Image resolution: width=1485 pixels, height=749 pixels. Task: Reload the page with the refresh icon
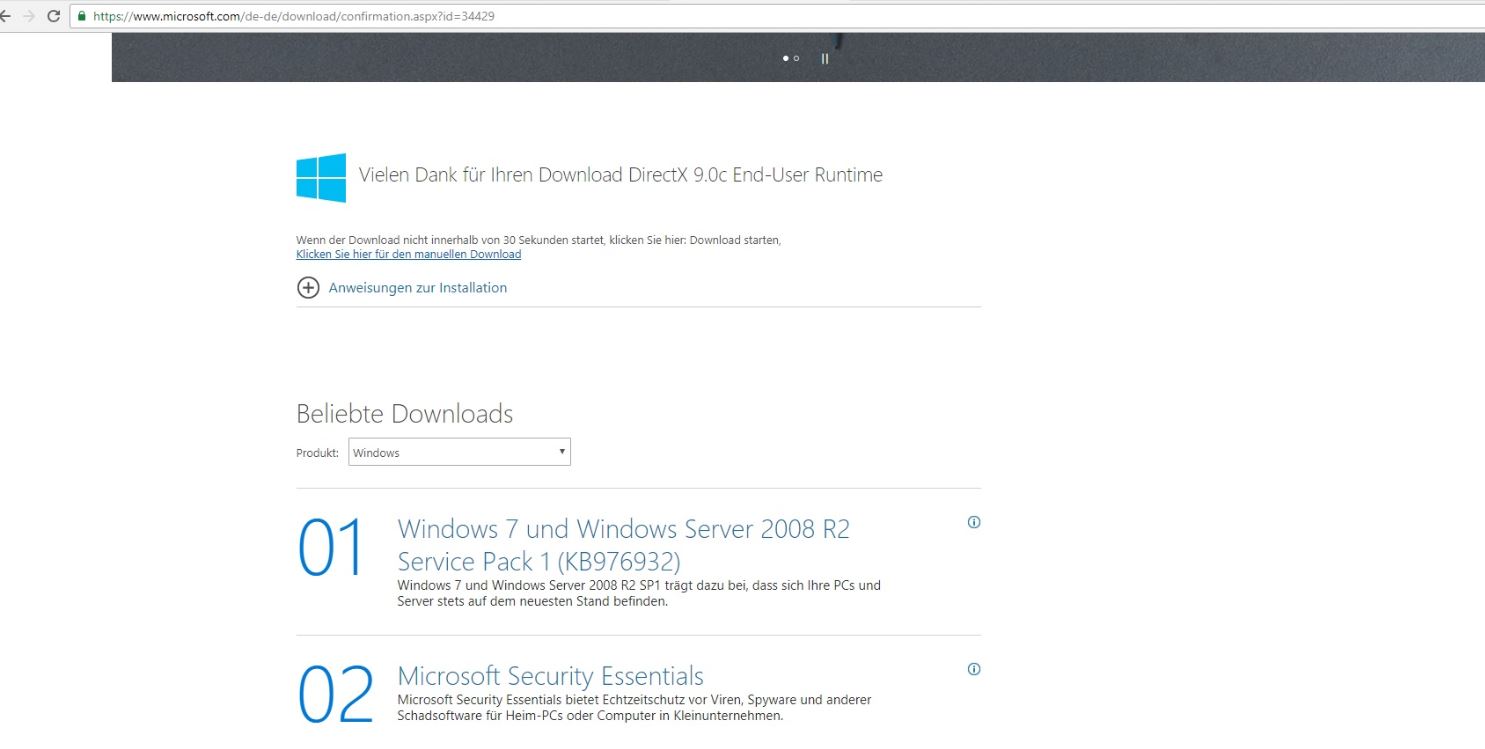(x=53, y=16)
